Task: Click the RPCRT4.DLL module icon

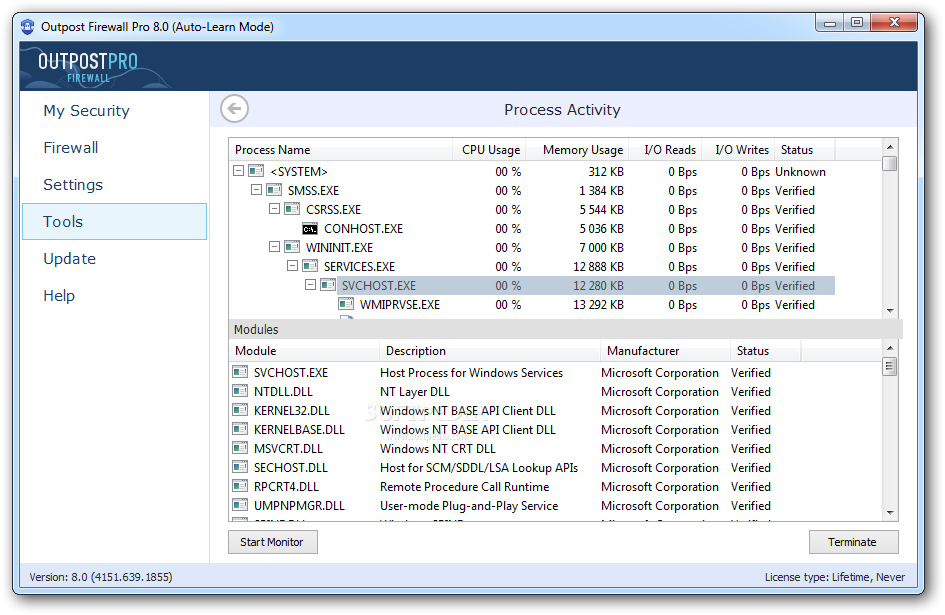Action: tap(240, 486)
